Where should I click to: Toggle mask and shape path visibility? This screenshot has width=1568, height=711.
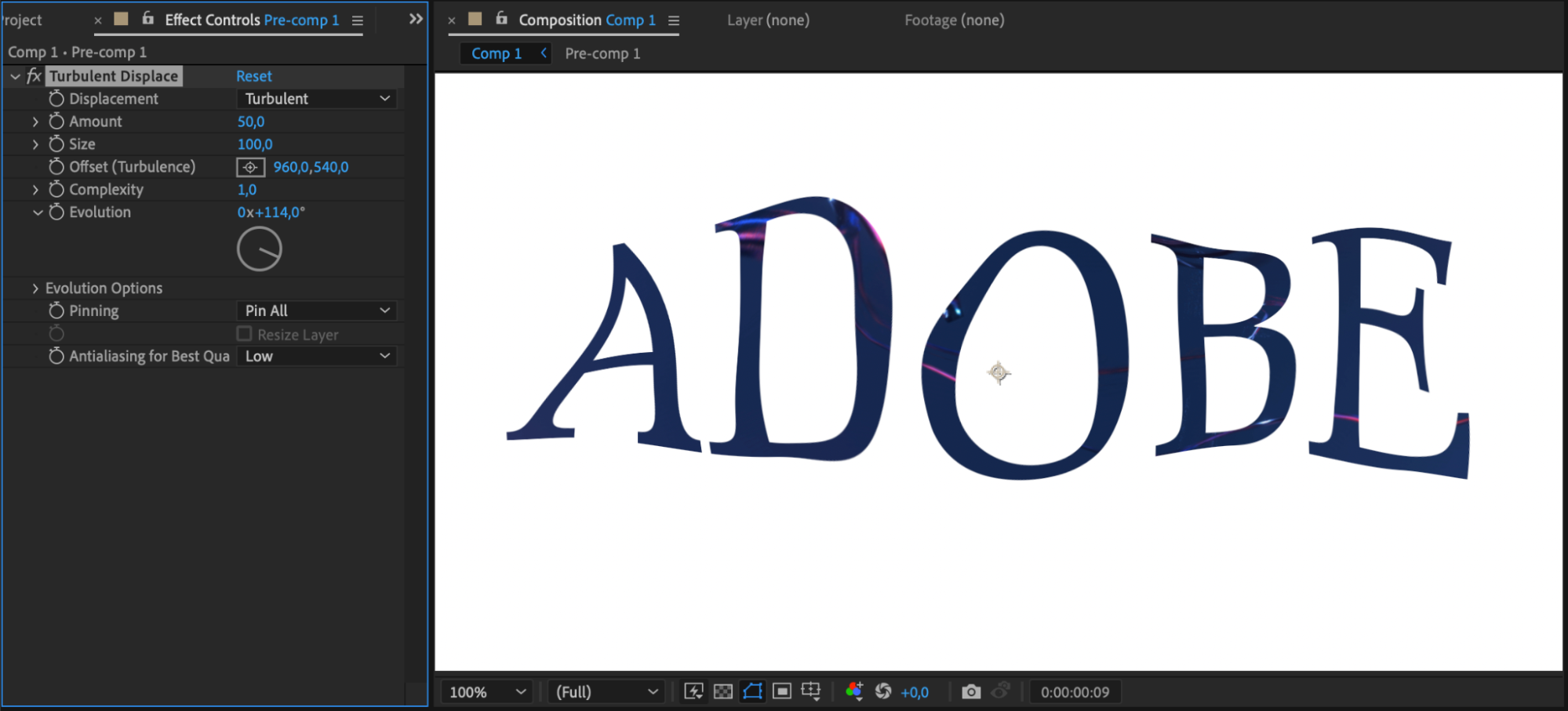752,691
